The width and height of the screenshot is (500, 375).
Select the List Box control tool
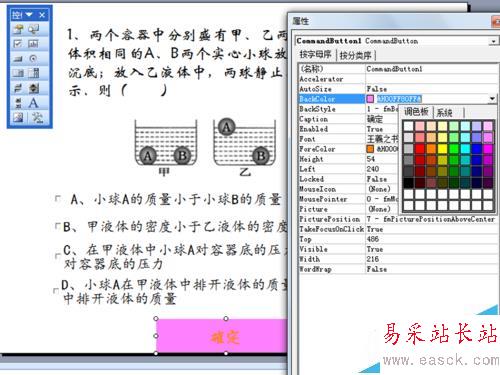(18, 73)
